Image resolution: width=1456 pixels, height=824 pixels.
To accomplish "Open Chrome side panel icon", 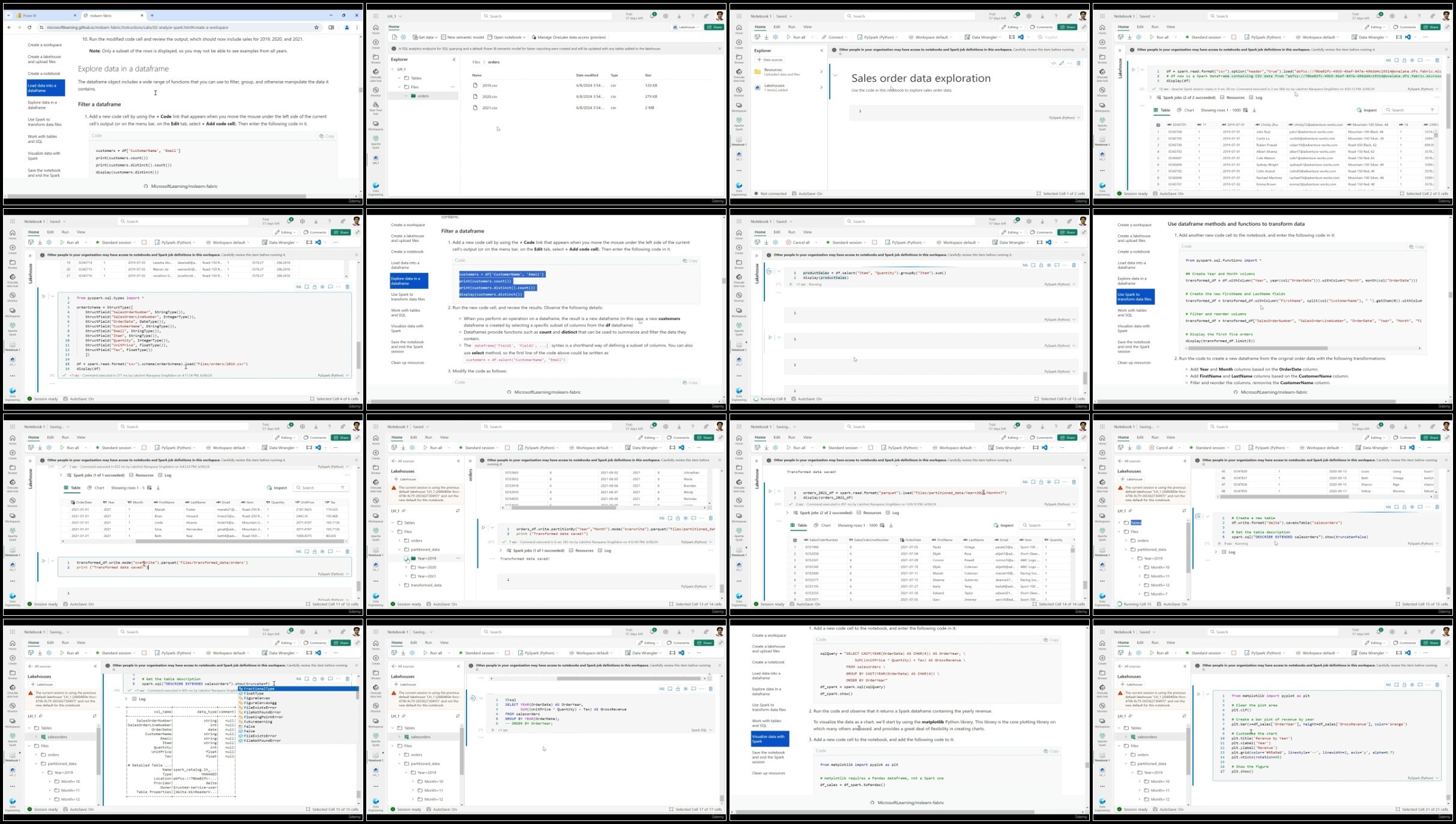I will click(331, 28).
